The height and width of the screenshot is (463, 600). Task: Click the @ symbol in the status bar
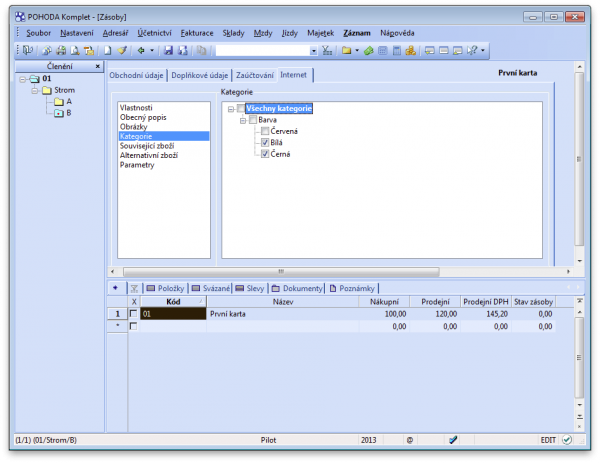(x=410, y=440)
